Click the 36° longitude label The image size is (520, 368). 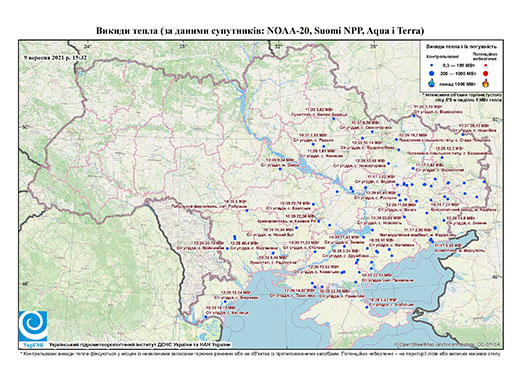click(374, 46)
